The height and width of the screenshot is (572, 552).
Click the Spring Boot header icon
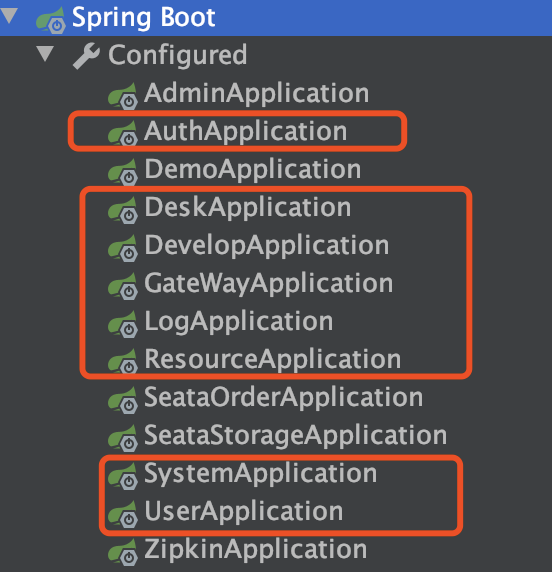coord(51,20)
